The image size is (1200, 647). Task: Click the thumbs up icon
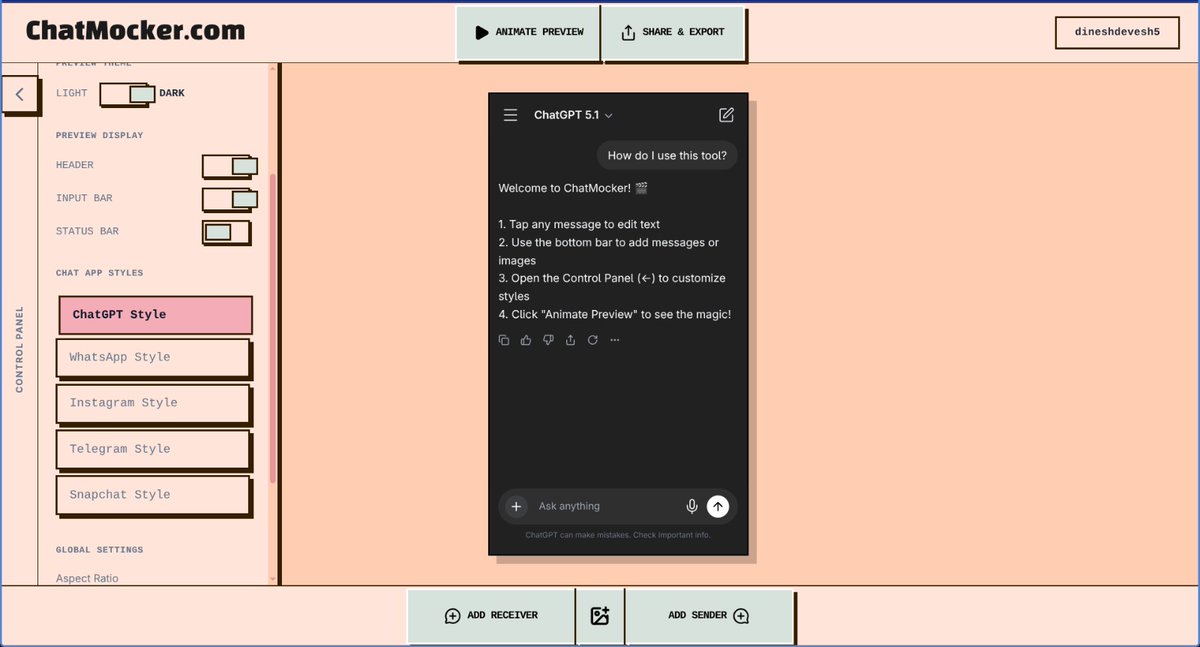526,340
